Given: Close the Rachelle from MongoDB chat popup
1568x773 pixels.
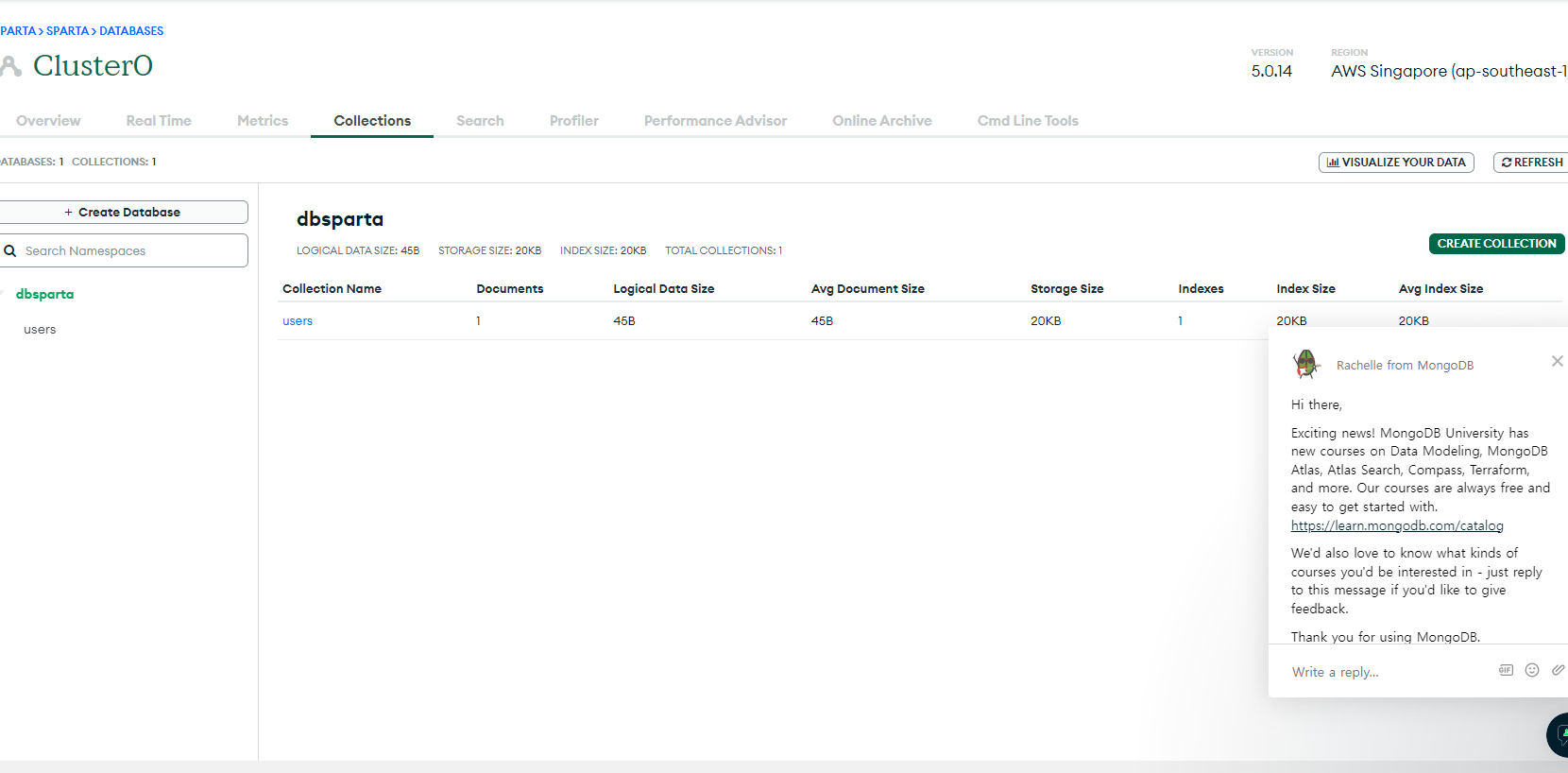Looking at the screenshot, I should [1557, 361].
